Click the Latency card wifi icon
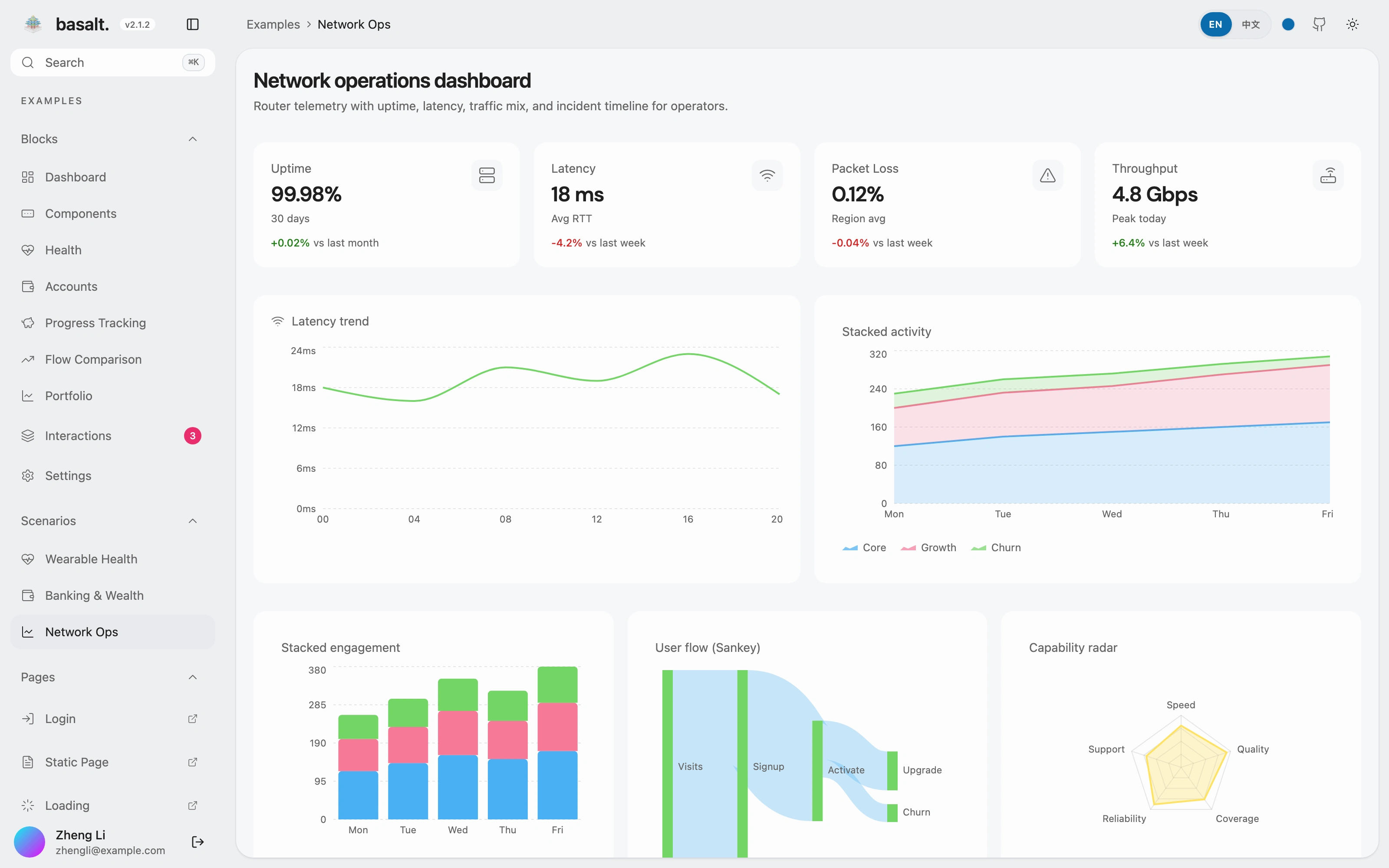The image size is (1389, 868). 767,175
